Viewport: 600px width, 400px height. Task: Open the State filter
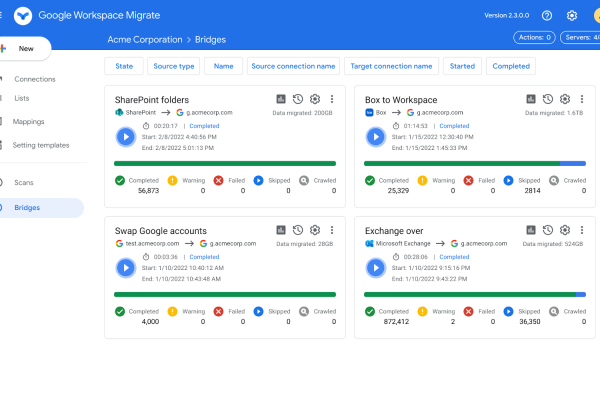coord(124,66)
